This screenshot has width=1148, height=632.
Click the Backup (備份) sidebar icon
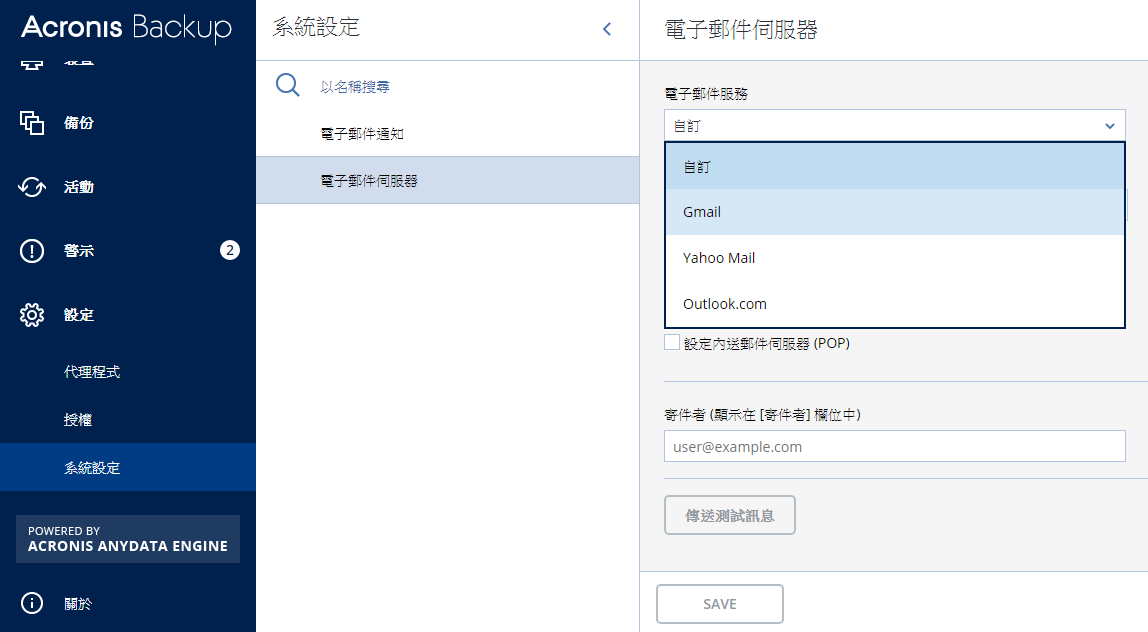tap(31, 122)
